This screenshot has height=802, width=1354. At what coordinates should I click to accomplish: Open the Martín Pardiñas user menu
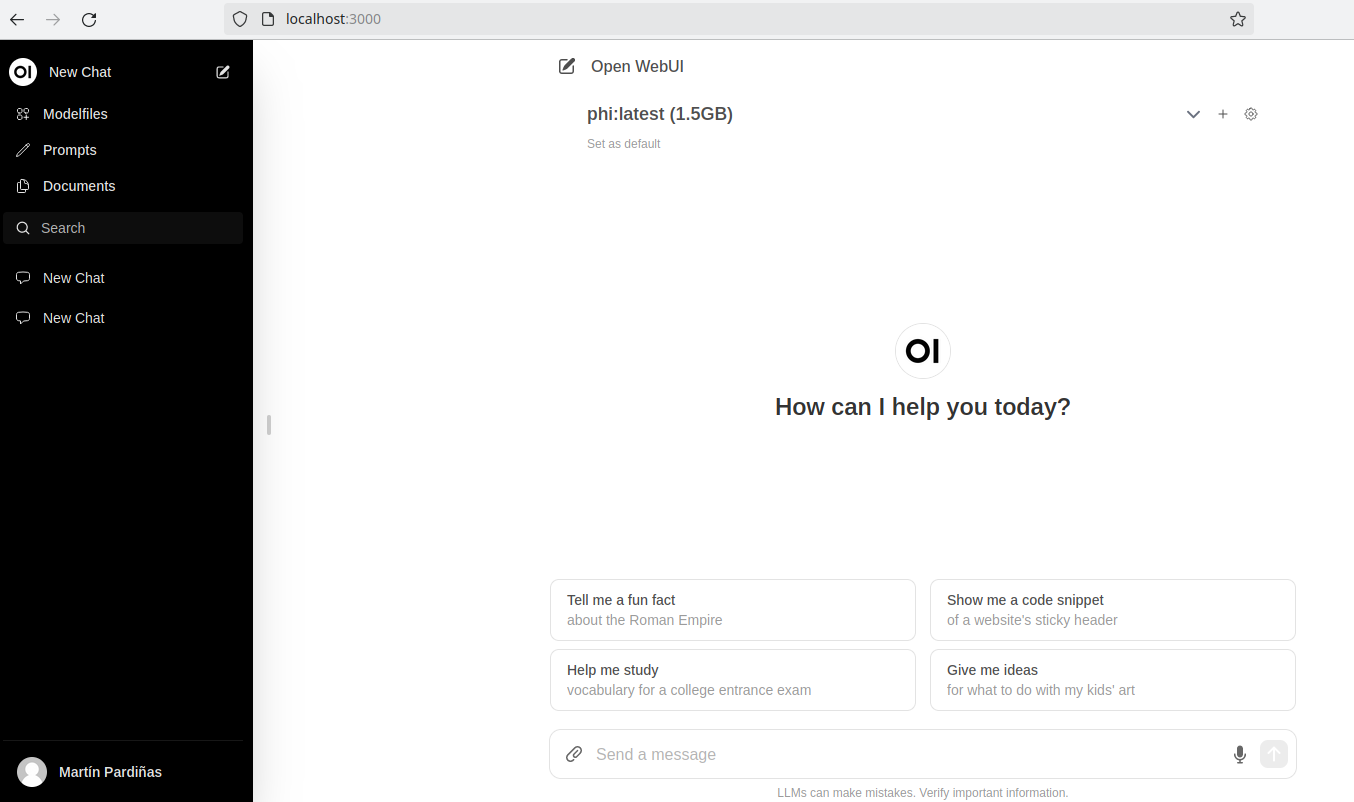pos(110,772)
